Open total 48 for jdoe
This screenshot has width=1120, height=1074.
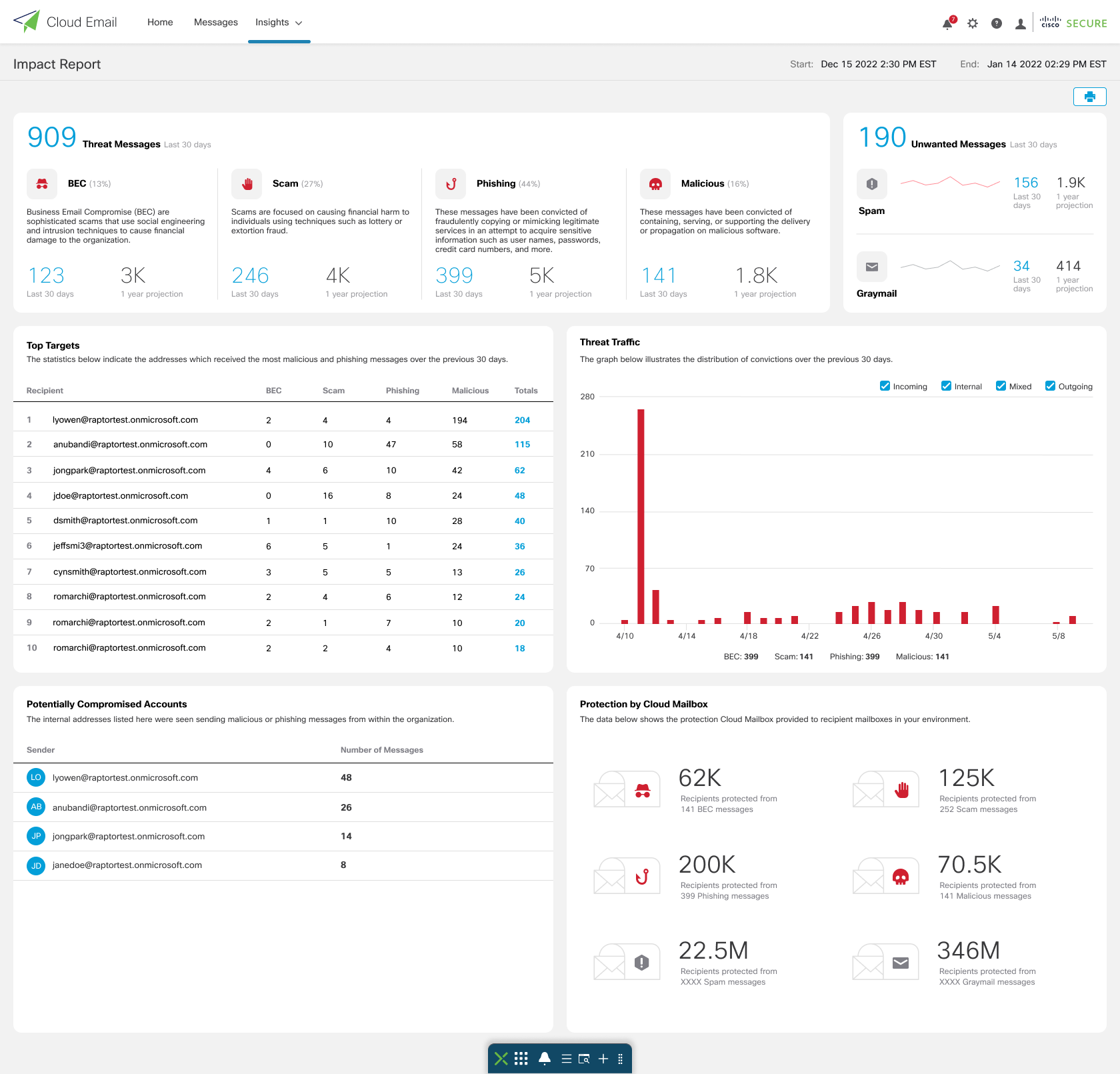519,496
